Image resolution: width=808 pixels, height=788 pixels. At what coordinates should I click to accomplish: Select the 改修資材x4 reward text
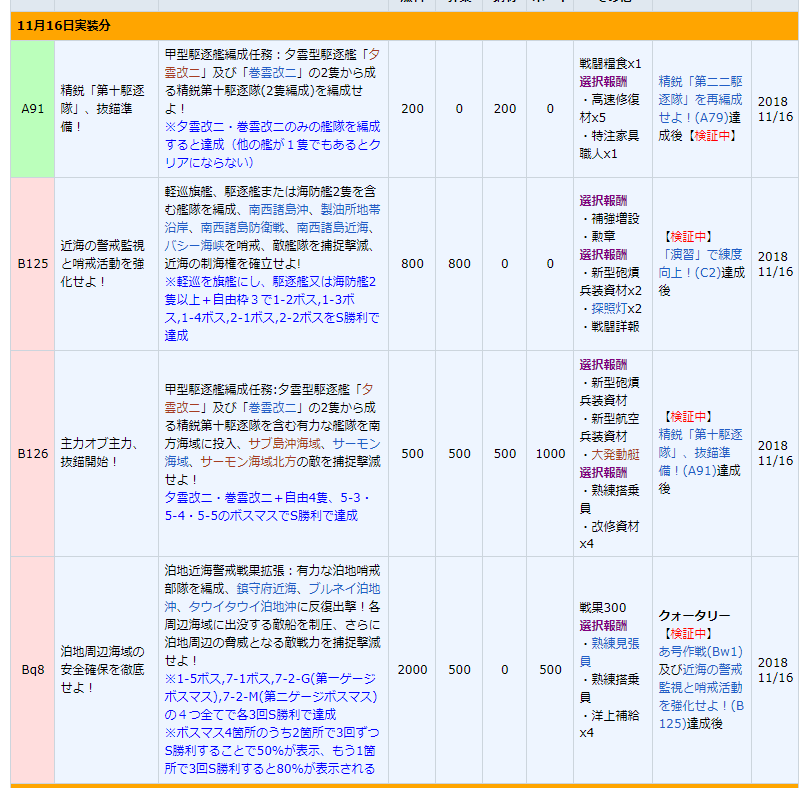[x=610, y=535]
